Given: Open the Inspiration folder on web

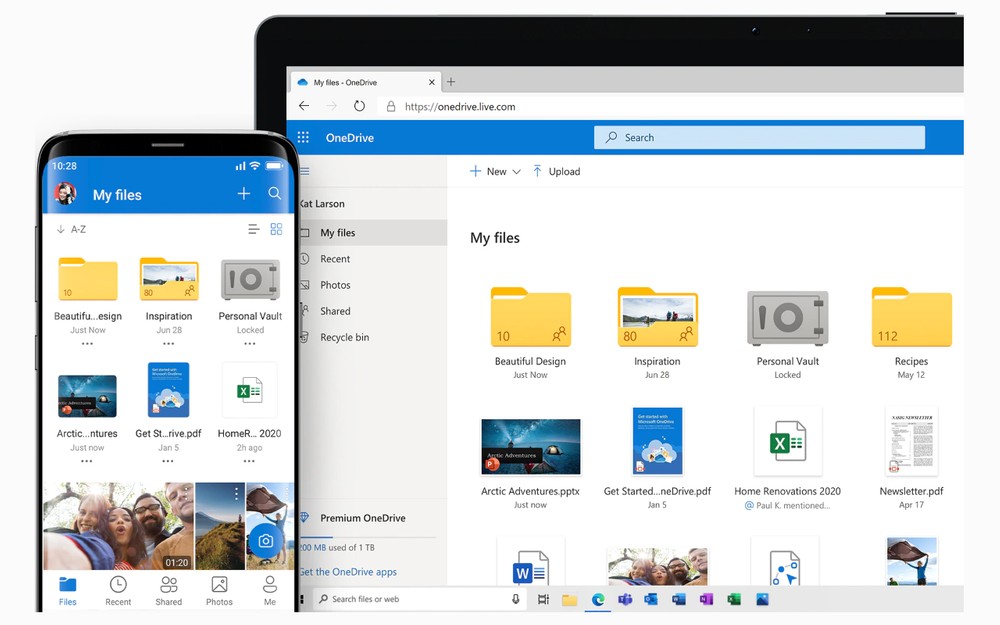Looking at the screenshot, I should pyautogui.click(x=658, y=317).
